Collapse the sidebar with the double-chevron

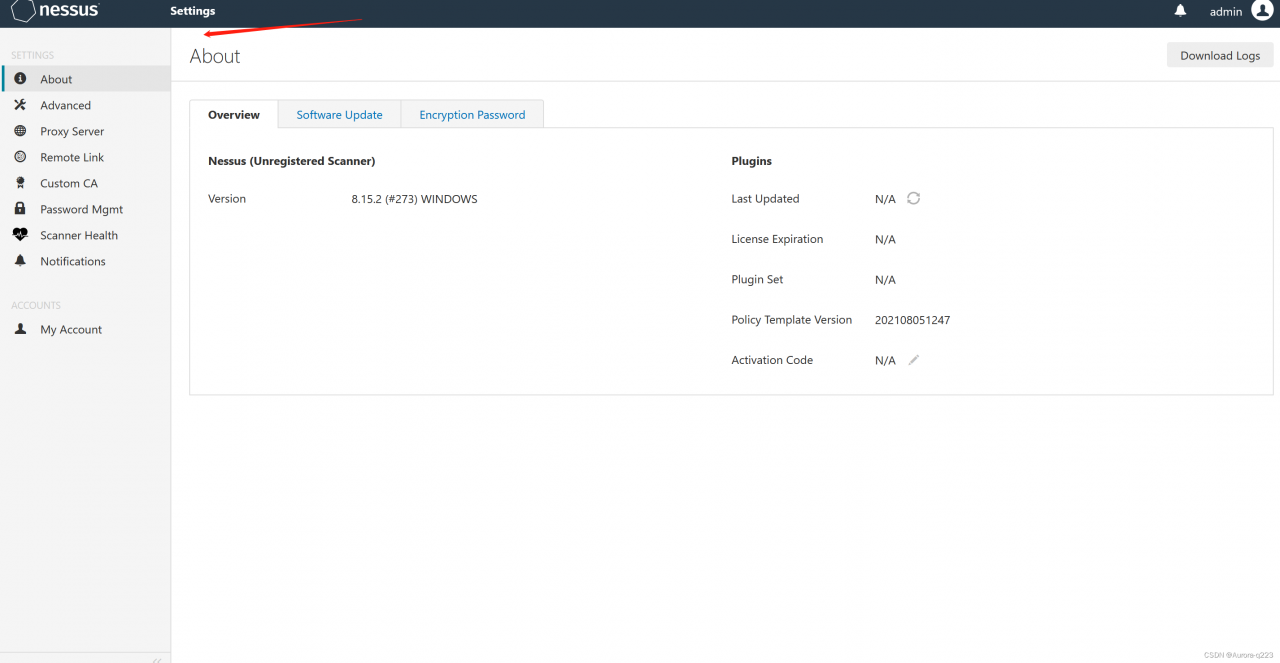tap(157, 659)
